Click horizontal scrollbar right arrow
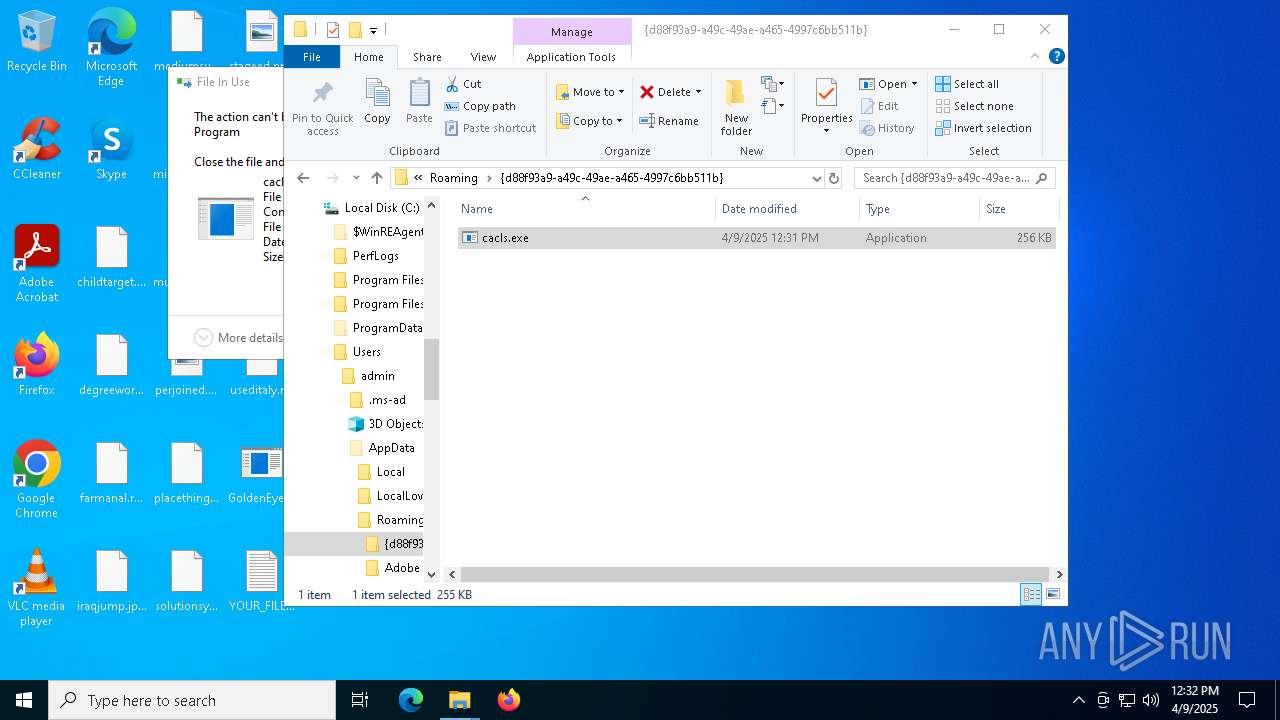Image resolution: width=1280 pixels, height=720 pixels. (x=1059, y=574)
